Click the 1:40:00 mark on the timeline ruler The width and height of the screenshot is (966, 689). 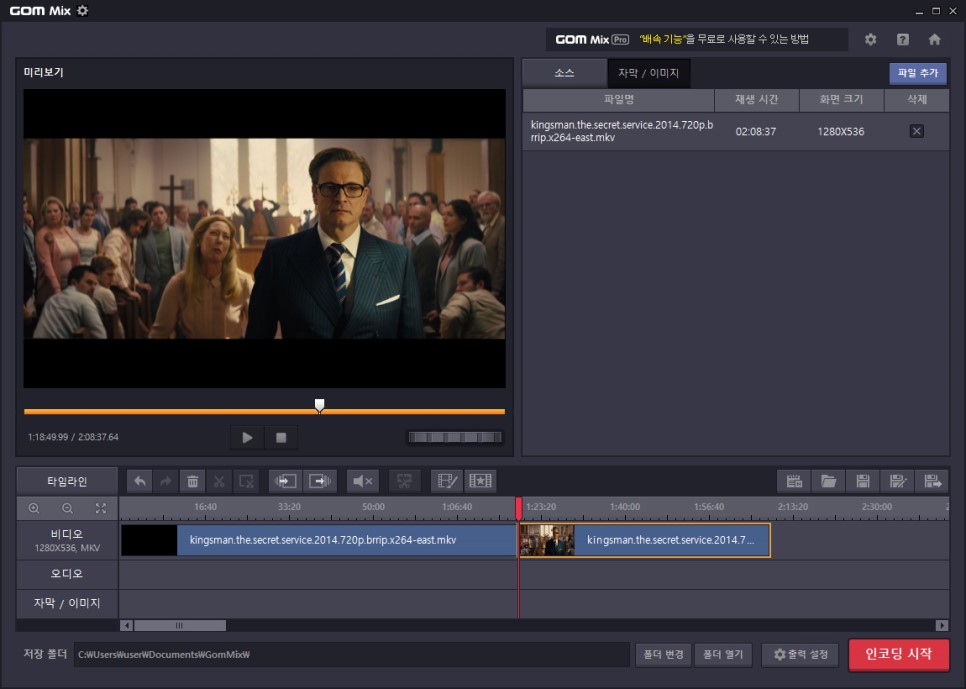point(625,507)
